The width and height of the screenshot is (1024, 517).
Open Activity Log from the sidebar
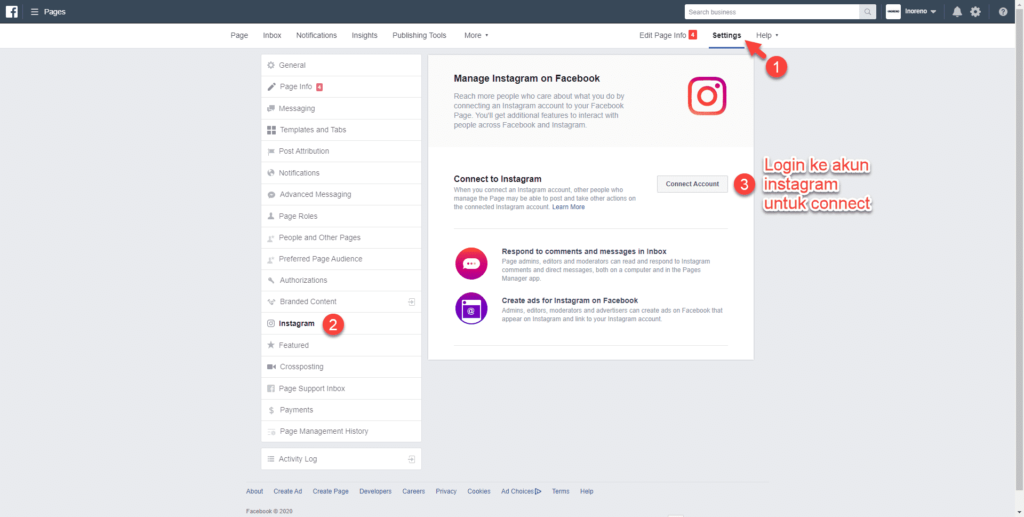(298, 459)
